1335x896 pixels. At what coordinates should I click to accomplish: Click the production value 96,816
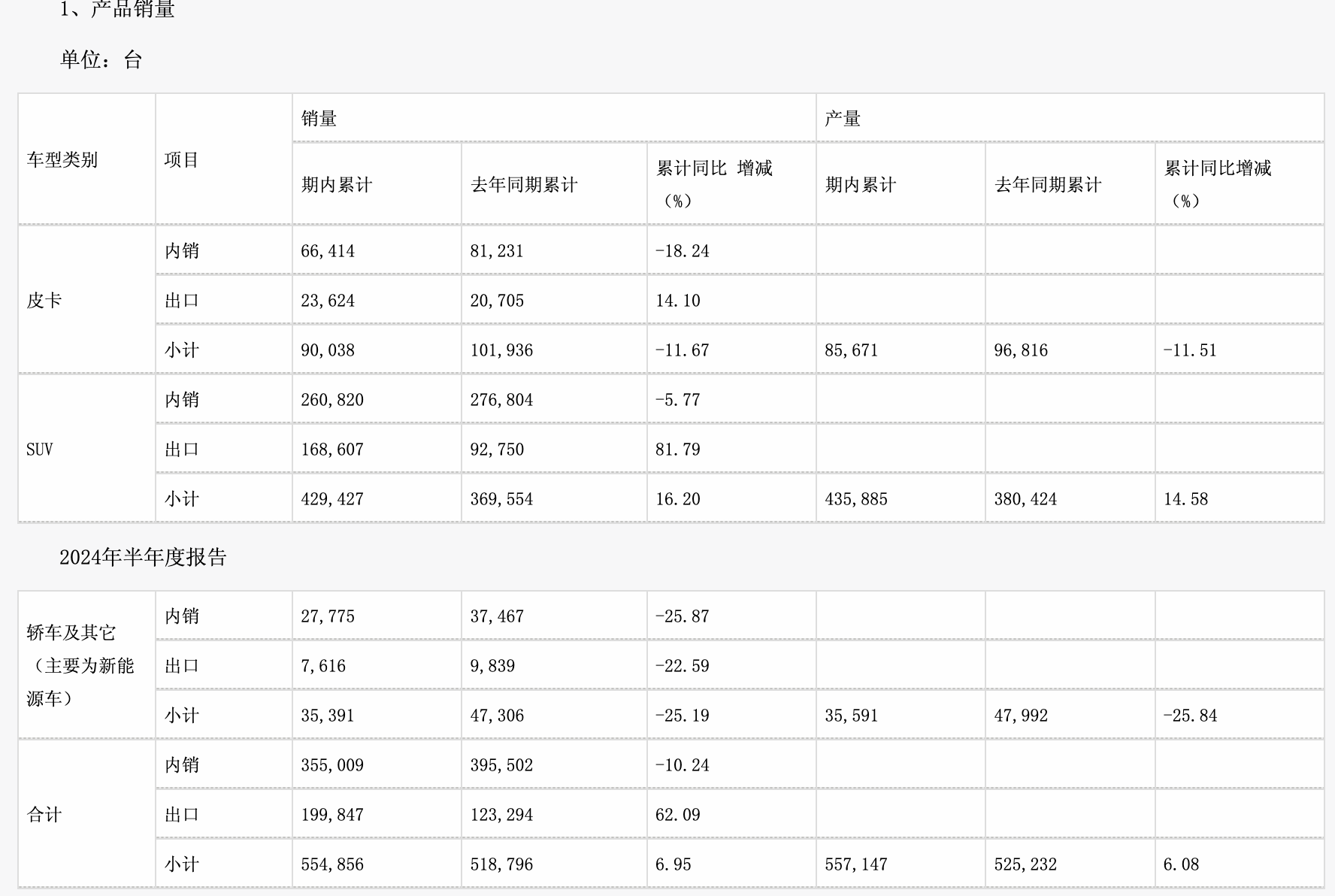pyautogui.click(x=1021, y=350)
